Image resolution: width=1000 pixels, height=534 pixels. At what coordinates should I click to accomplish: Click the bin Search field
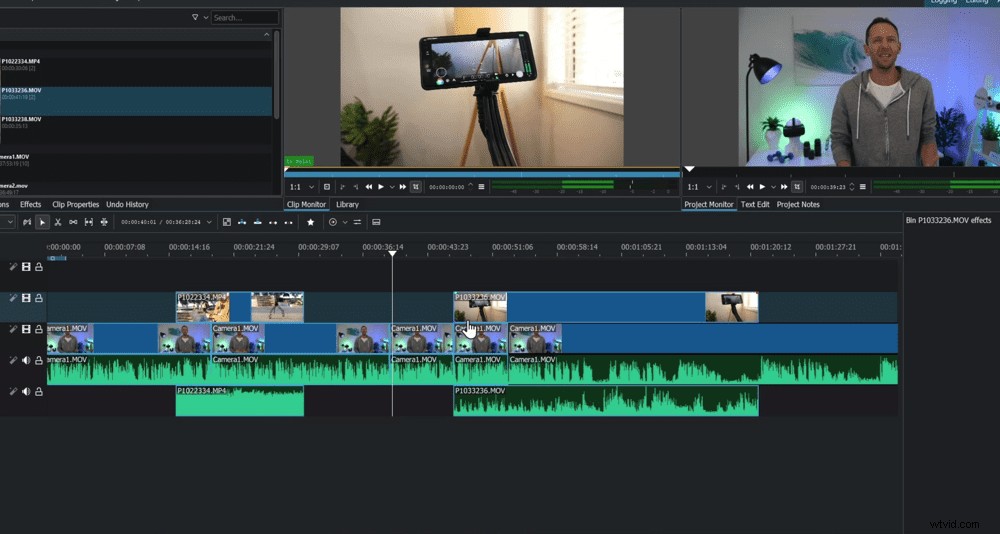click(245, 17)
